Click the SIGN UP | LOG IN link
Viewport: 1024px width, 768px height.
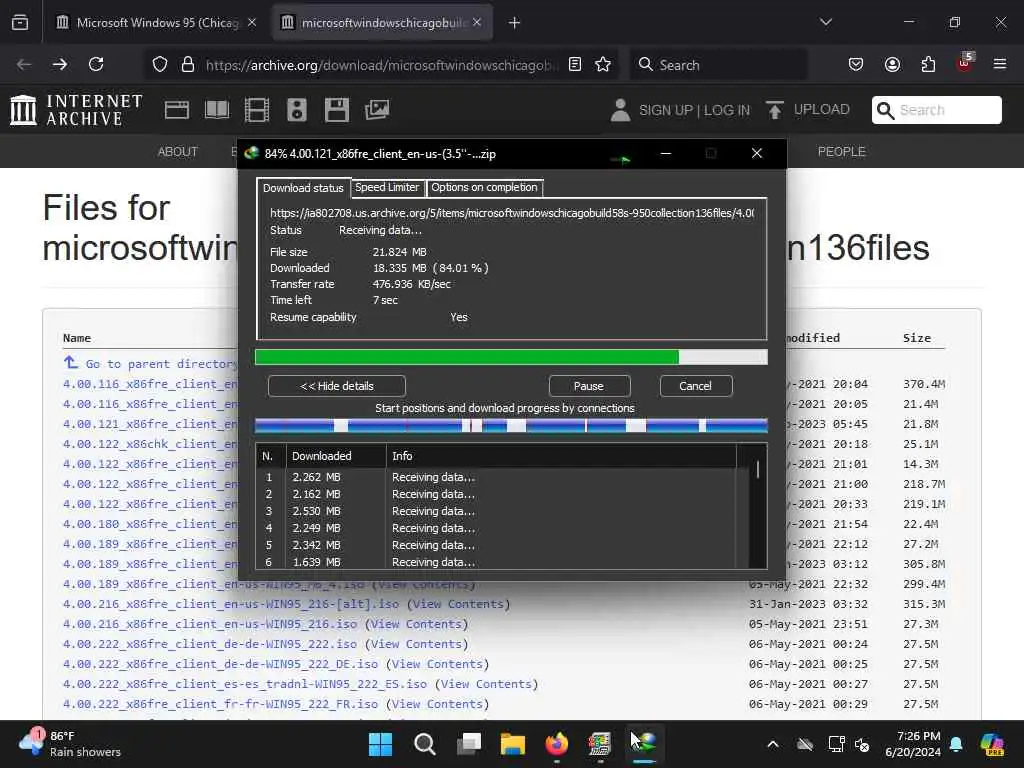click(x=694, y=110)
